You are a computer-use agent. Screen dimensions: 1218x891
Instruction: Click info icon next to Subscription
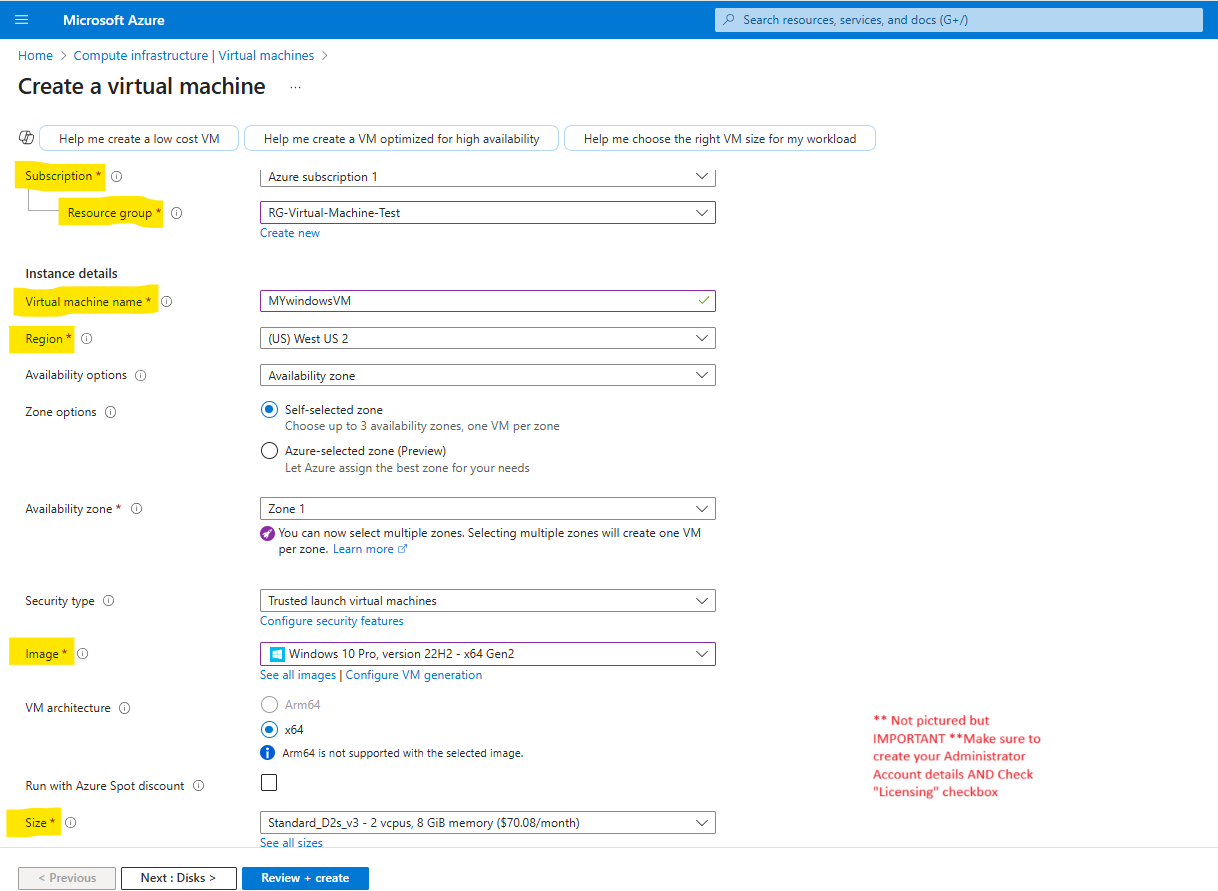117,176
